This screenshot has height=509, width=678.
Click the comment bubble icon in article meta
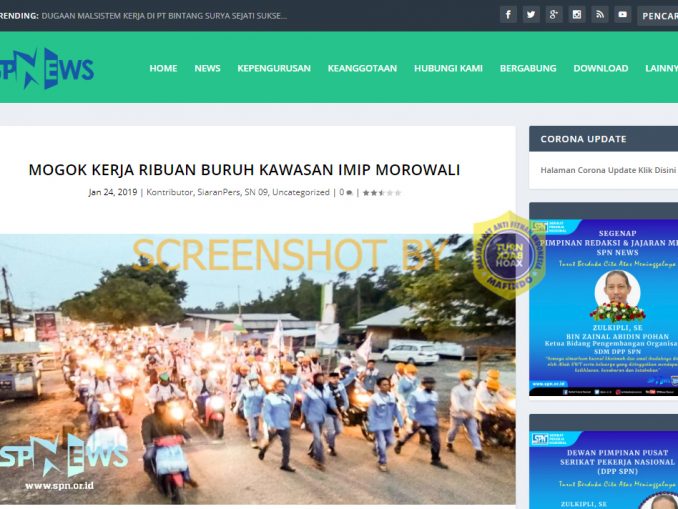tap(349, 193)
